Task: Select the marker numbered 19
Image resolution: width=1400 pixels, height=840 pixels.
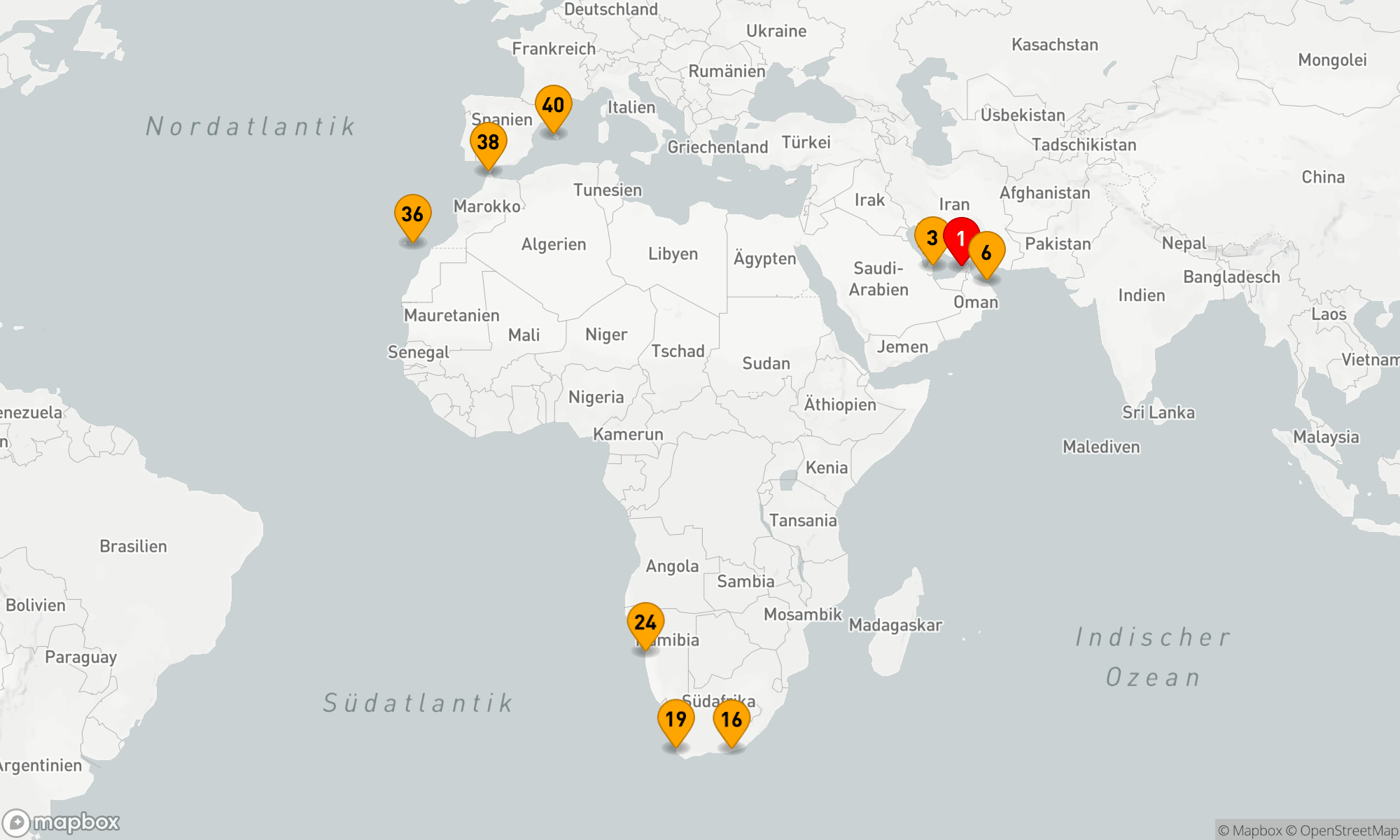Action: (x=675, y=720)
